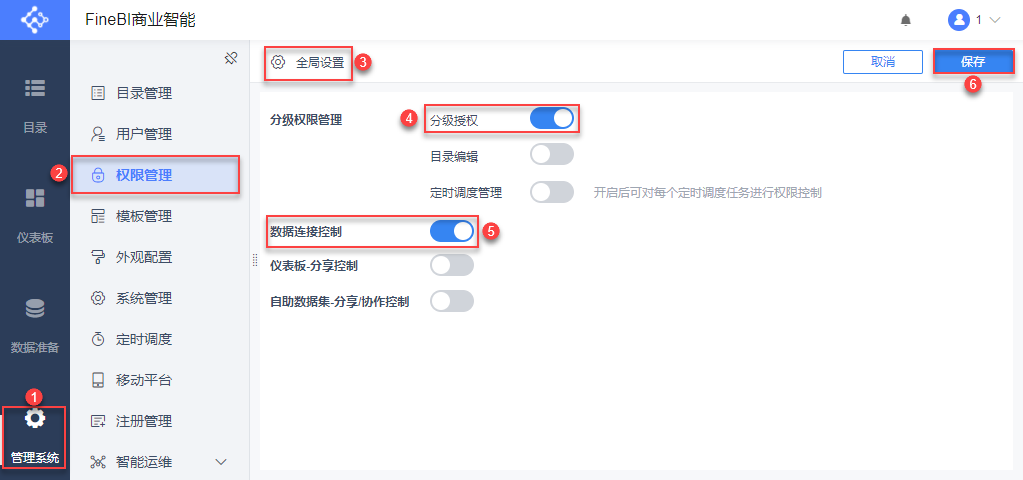Expand the 智能运维 menu chevron
This screenshot has width=1023, height=480.
[x=221, y=462]
